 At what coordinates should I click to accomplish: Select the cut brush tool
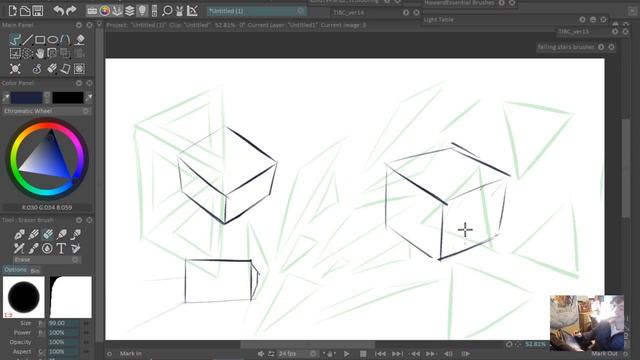[x=52, y=53]
